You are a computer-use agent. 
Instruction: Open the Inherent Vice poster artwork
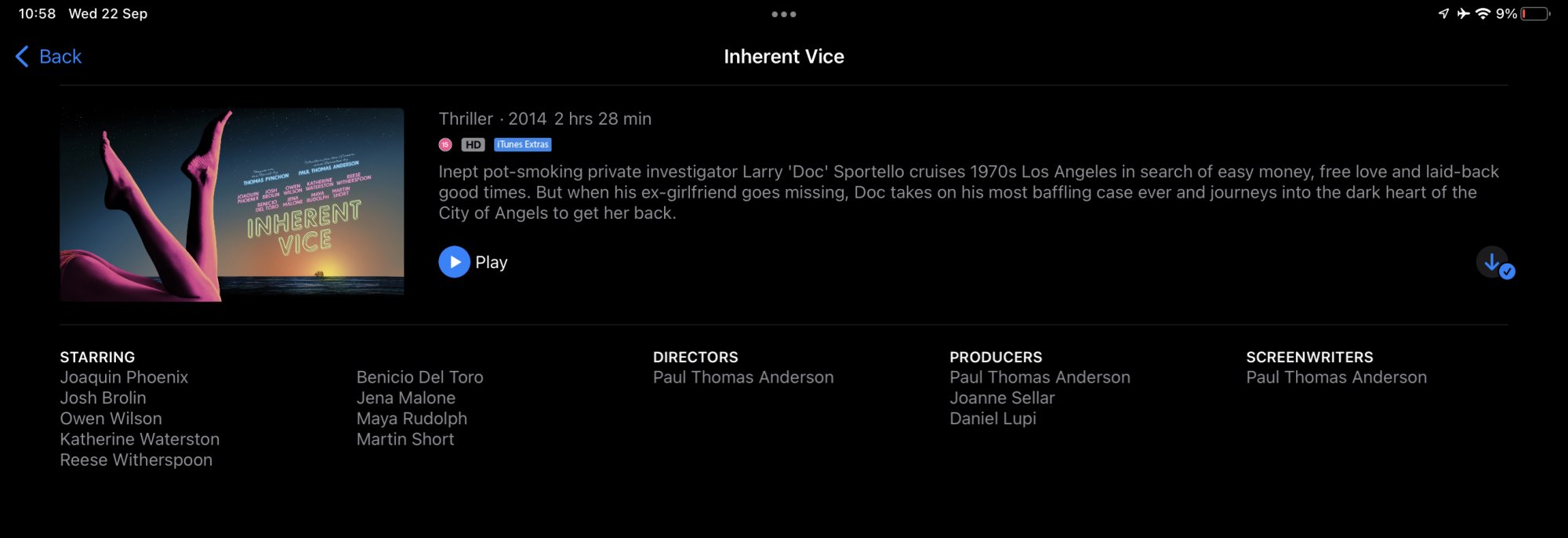[232, 205]
